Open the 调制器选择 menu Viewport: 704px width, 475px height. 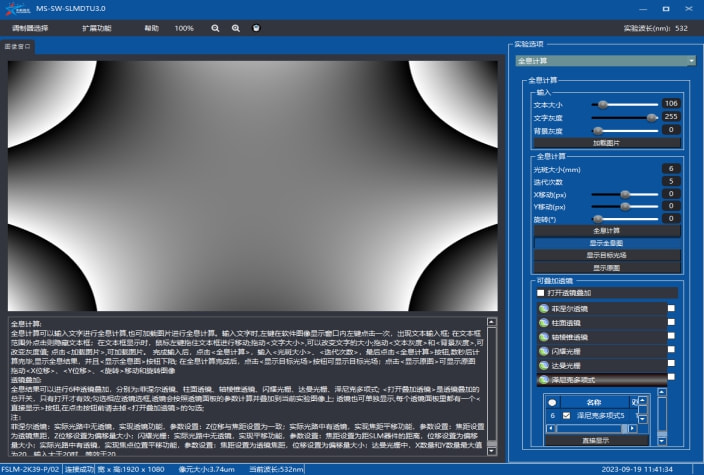coord(29,28)
